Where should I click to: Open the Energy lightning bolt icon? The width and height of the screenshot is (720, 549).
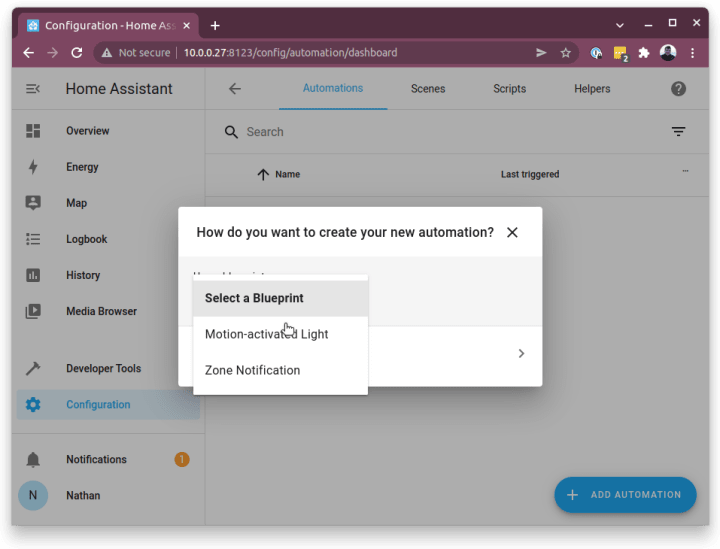[33, 167]
